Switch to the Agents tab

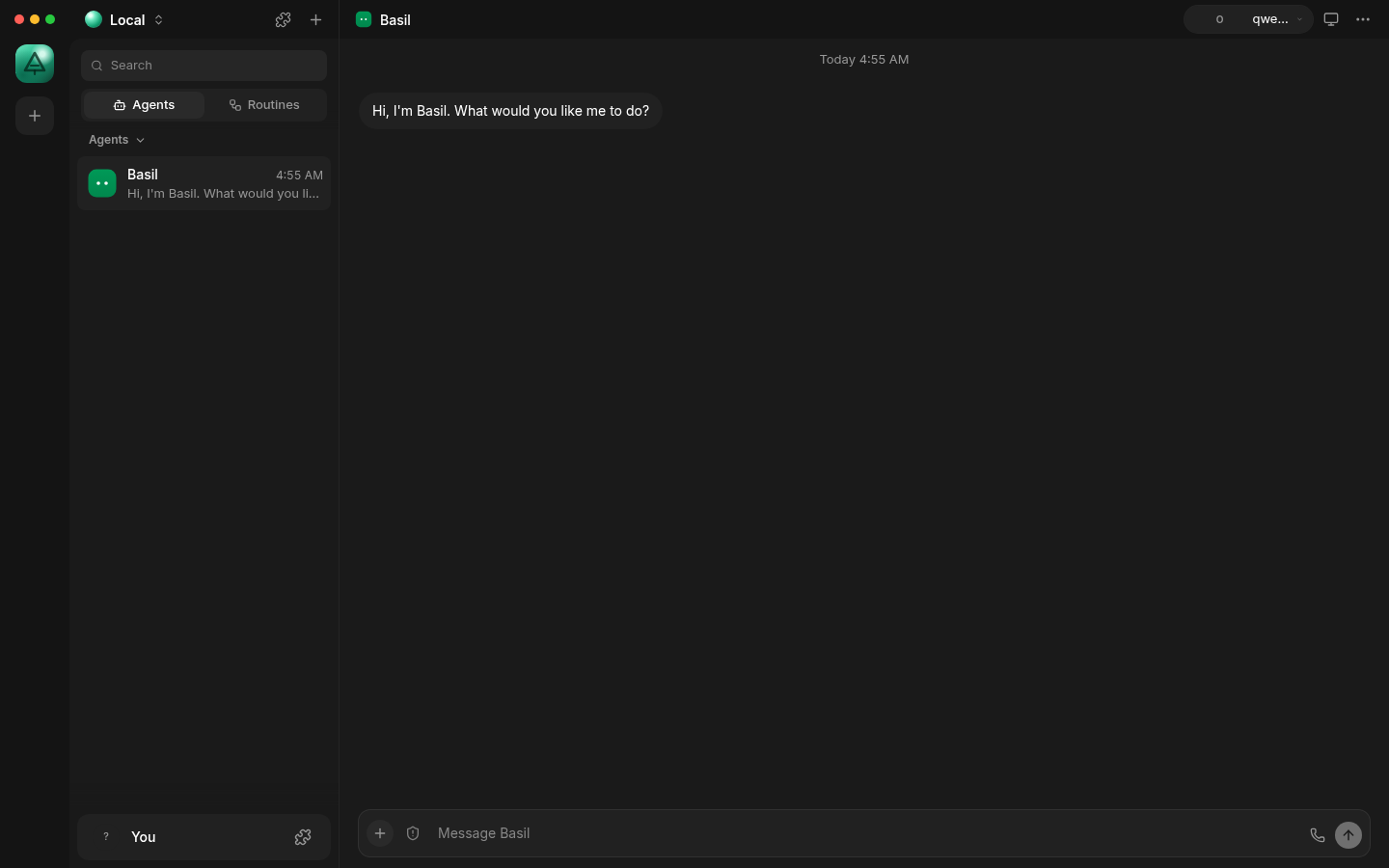click(144, 105)
